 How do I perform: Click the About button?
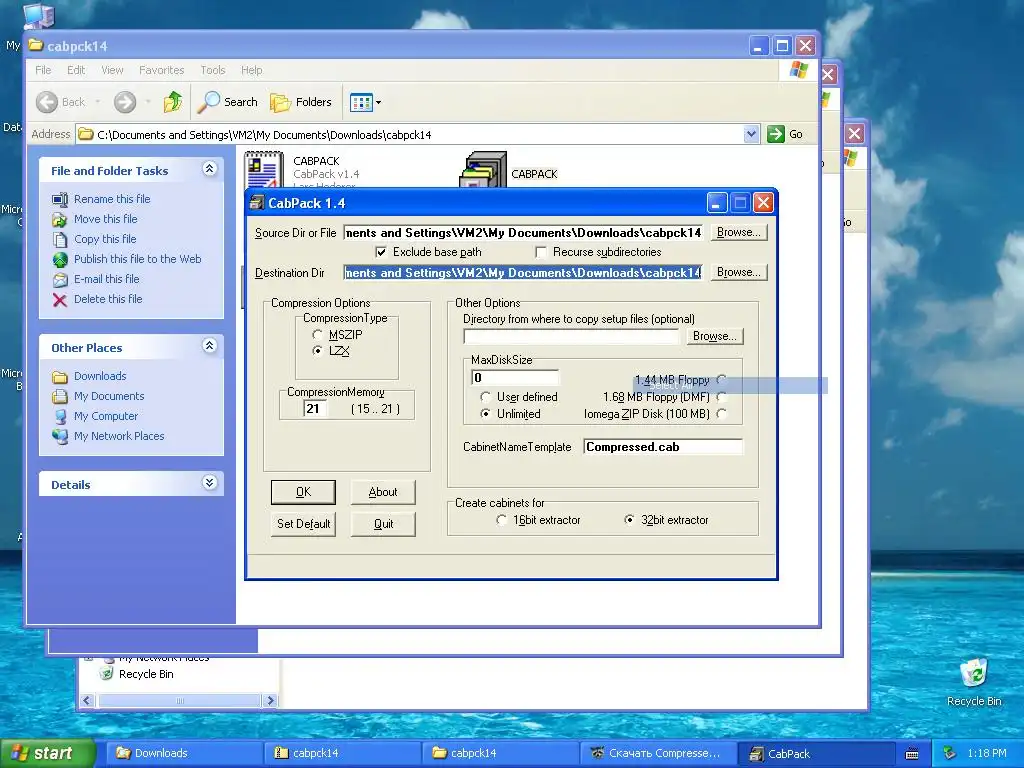(383, 492)
